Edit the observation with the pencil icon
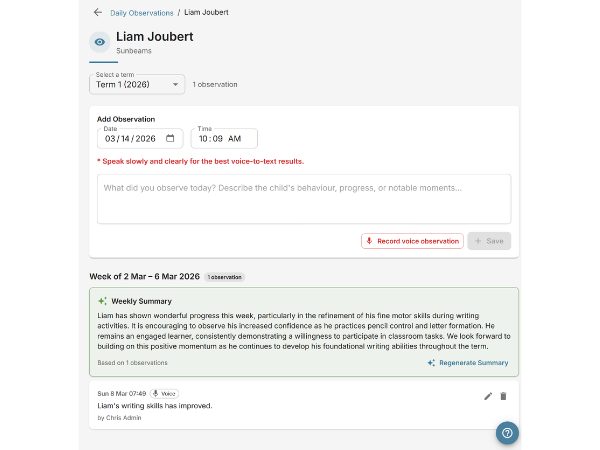 tap(488, 396)
